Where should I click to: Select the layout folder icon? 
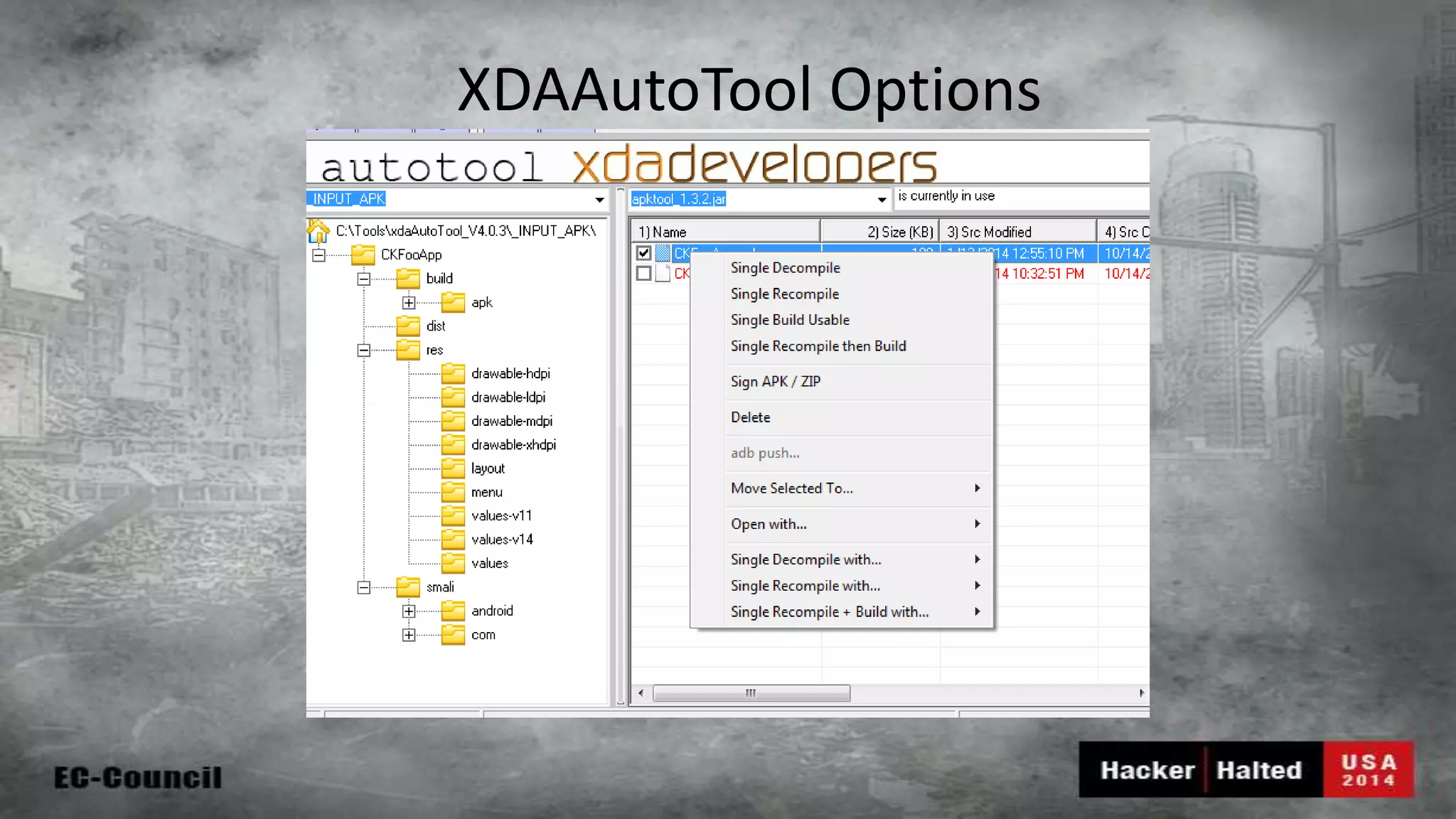(453, 469)
